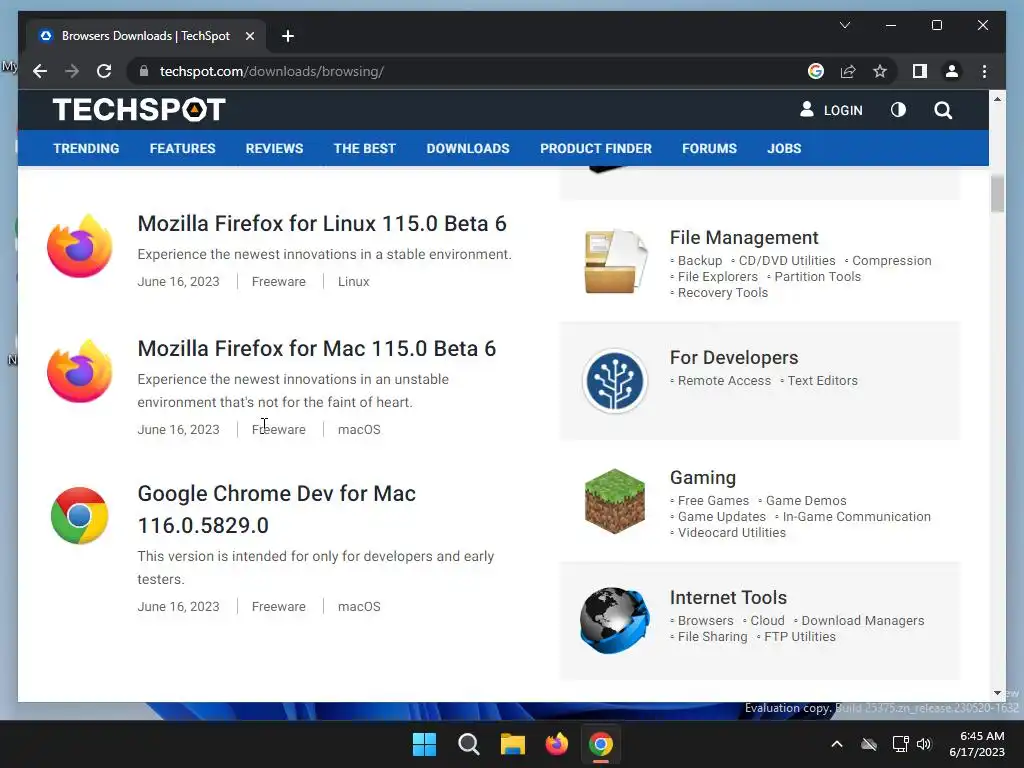Open the Game Updates subcategory
Viewport: 1024px width, 768px height.
[x=722, y=517]
